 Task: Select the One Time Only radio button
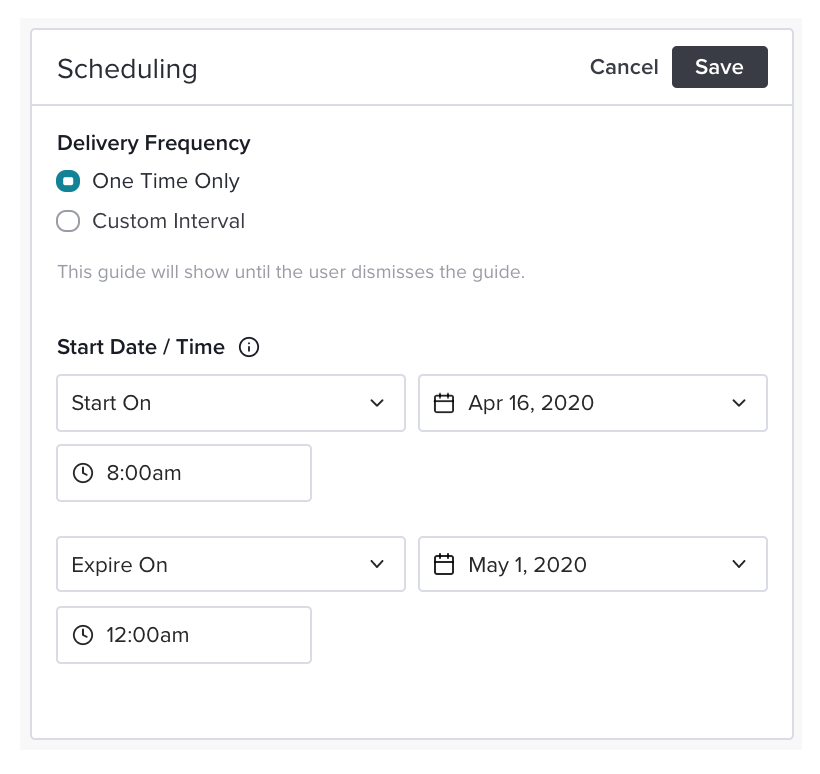[68, 181]
